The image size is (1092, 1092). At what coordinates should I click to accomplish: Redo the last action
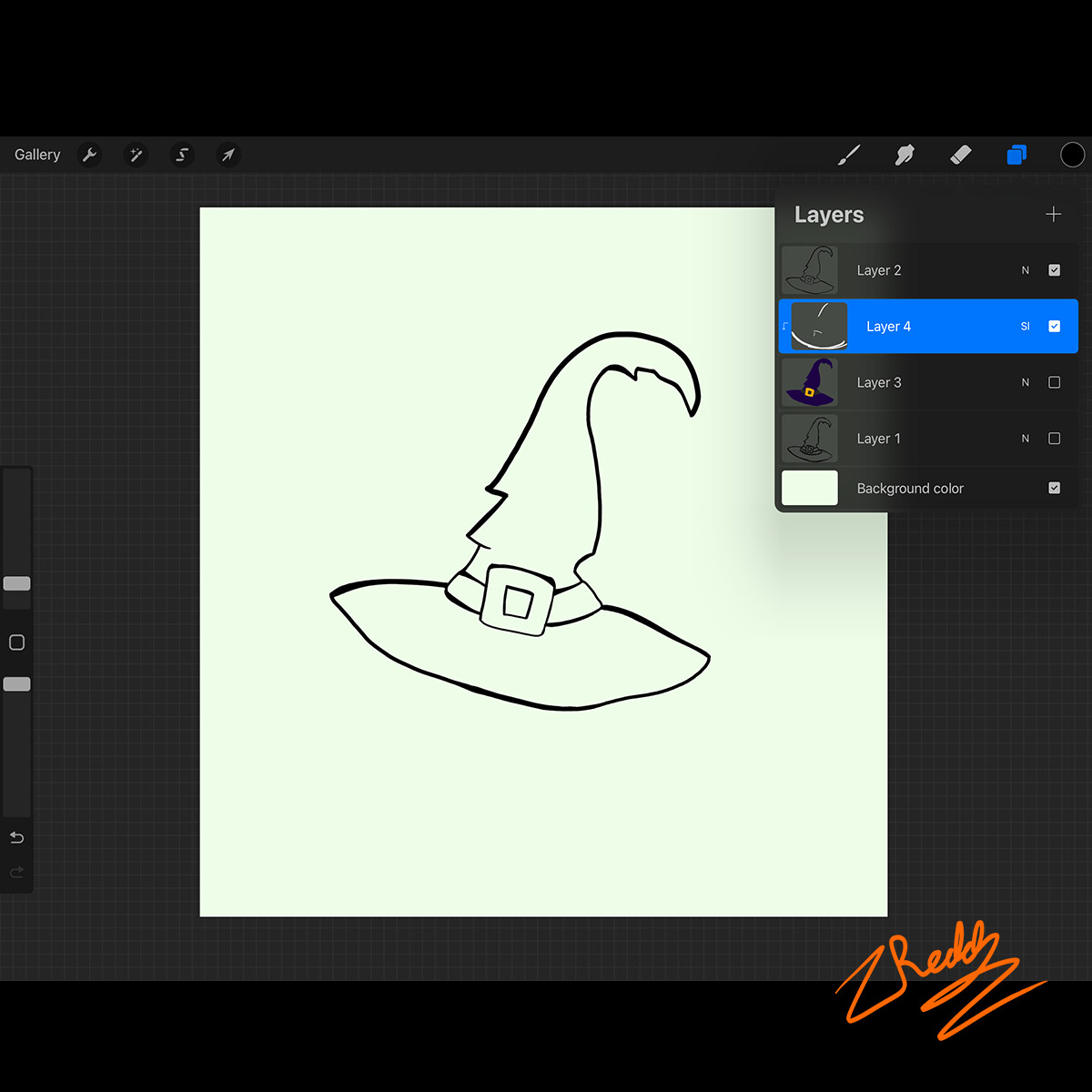click(x=16, y=873)
